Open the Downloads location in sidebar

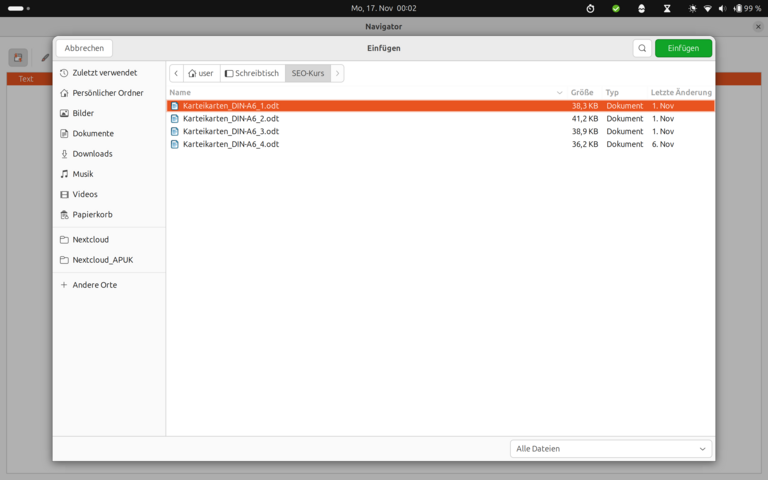[x=92, y=154]
